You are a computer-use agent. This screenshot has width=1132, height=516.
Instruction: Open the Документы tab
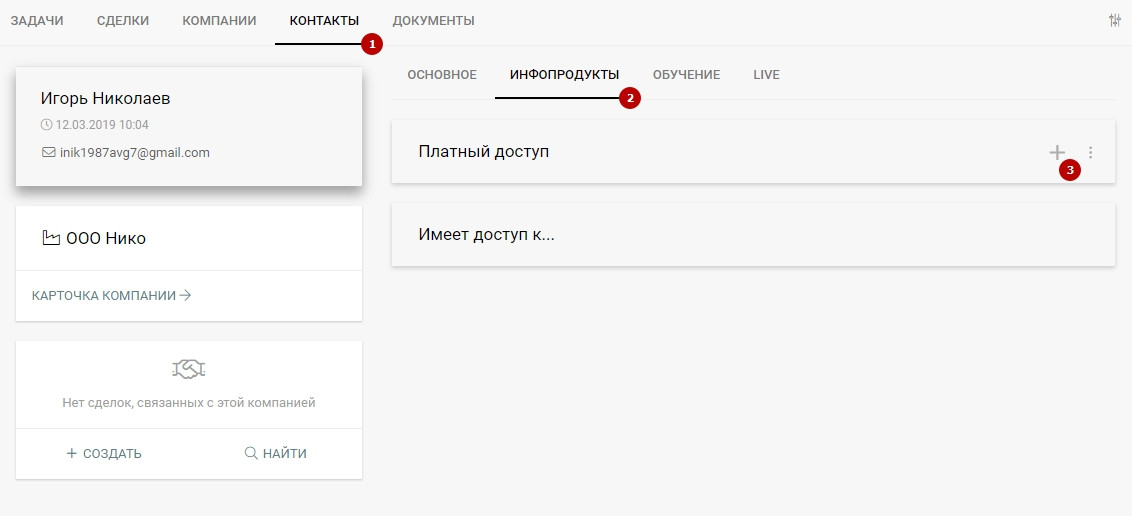(x=433, y=21)
